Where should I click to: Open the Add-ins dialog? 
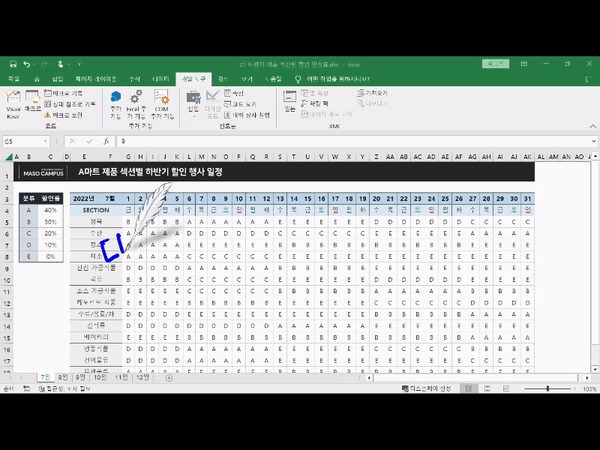point(115,102)
